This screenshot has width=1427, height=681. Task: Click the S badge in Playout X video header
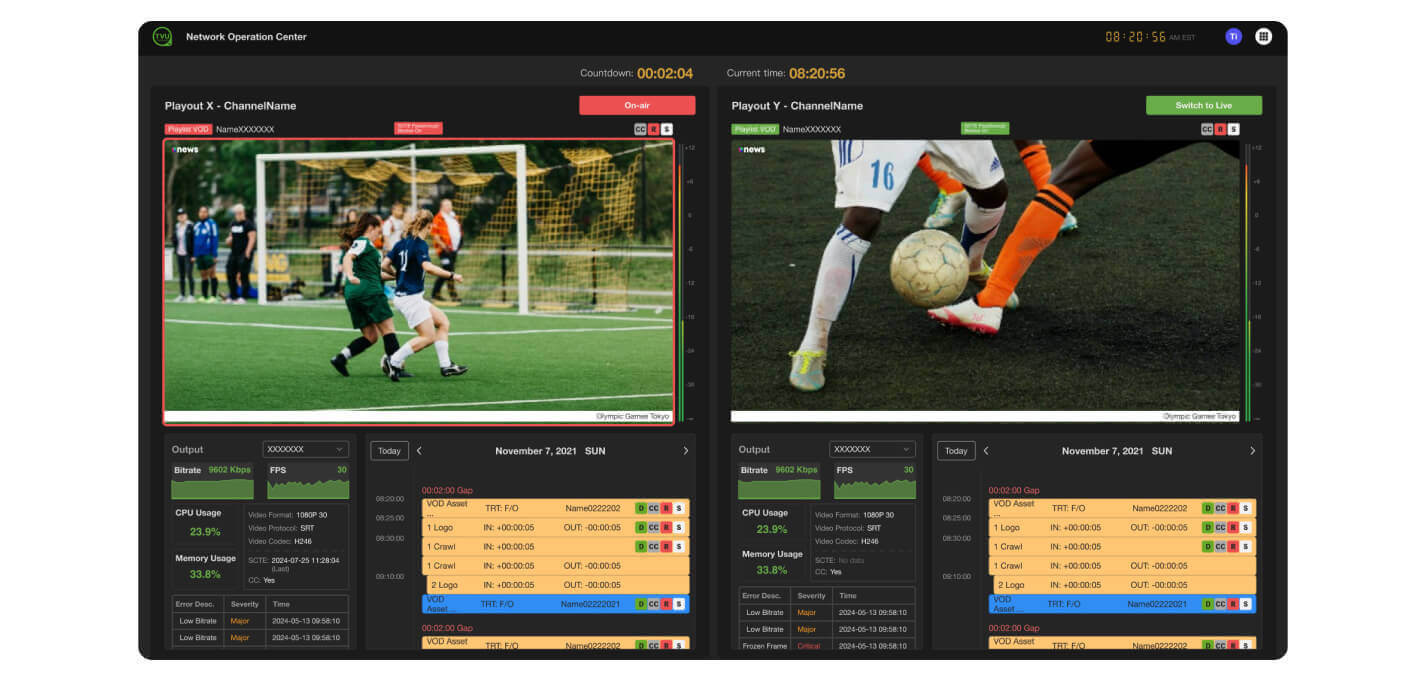[666, 130]
